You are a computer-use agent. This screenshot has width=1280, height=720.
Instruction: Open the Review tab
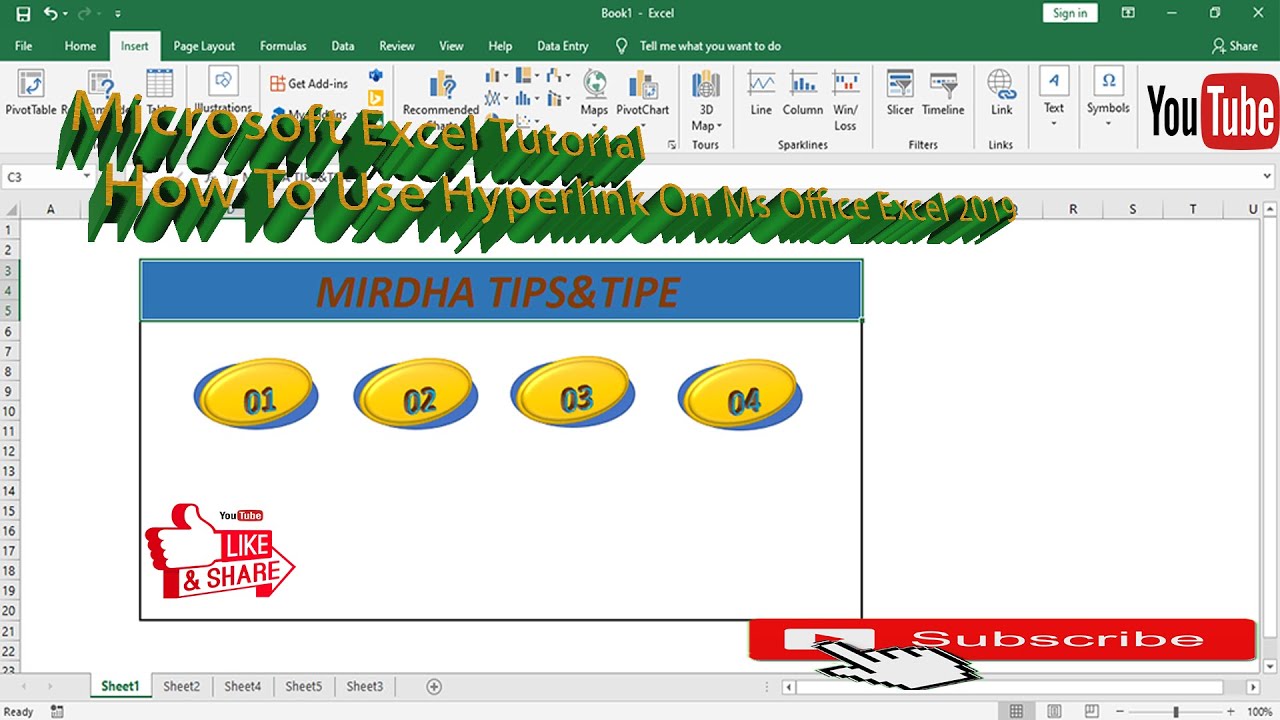point(397,46)
